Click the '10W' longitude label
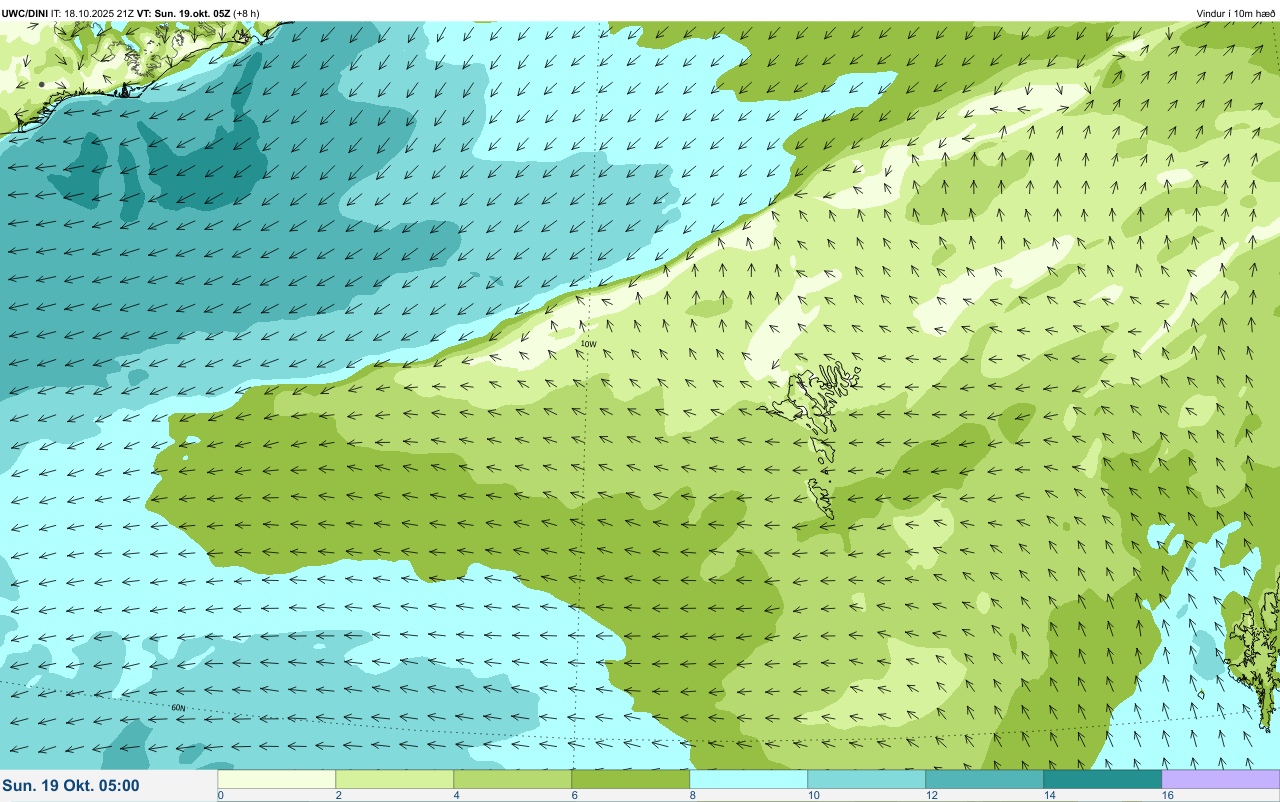Image resolution: width=1280 pixels, height=802 pixels. 589,344
